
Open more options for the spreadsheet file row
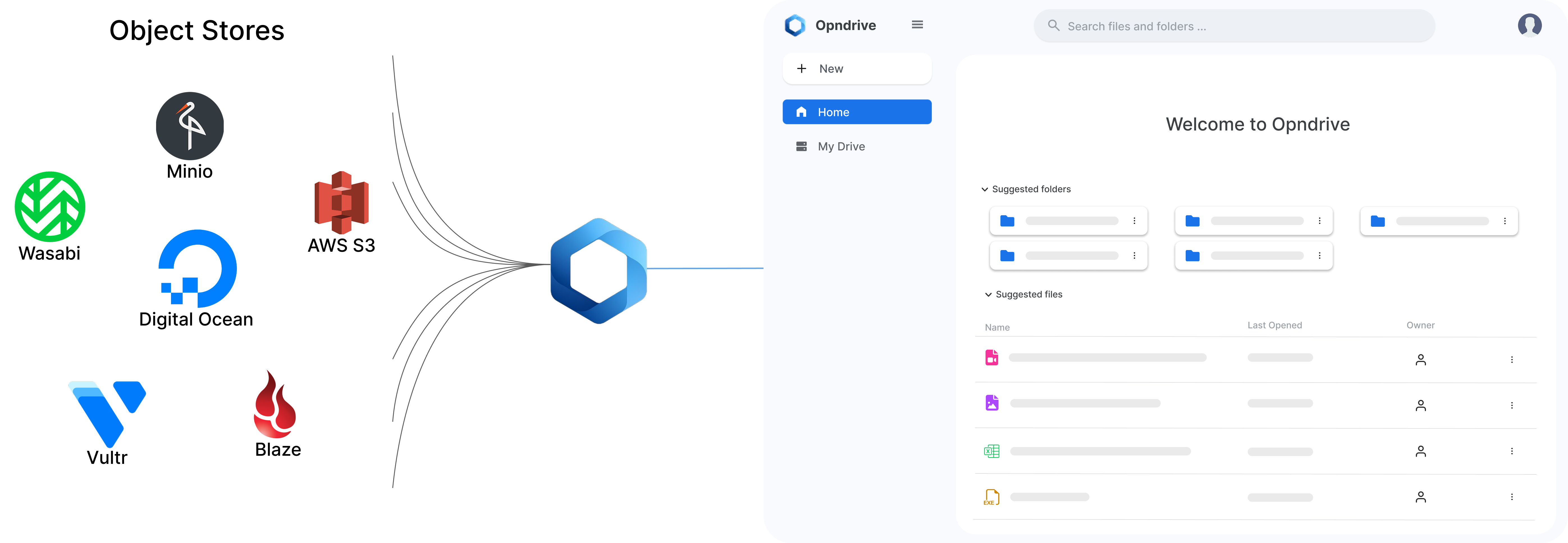click(x=1511, y=451)
